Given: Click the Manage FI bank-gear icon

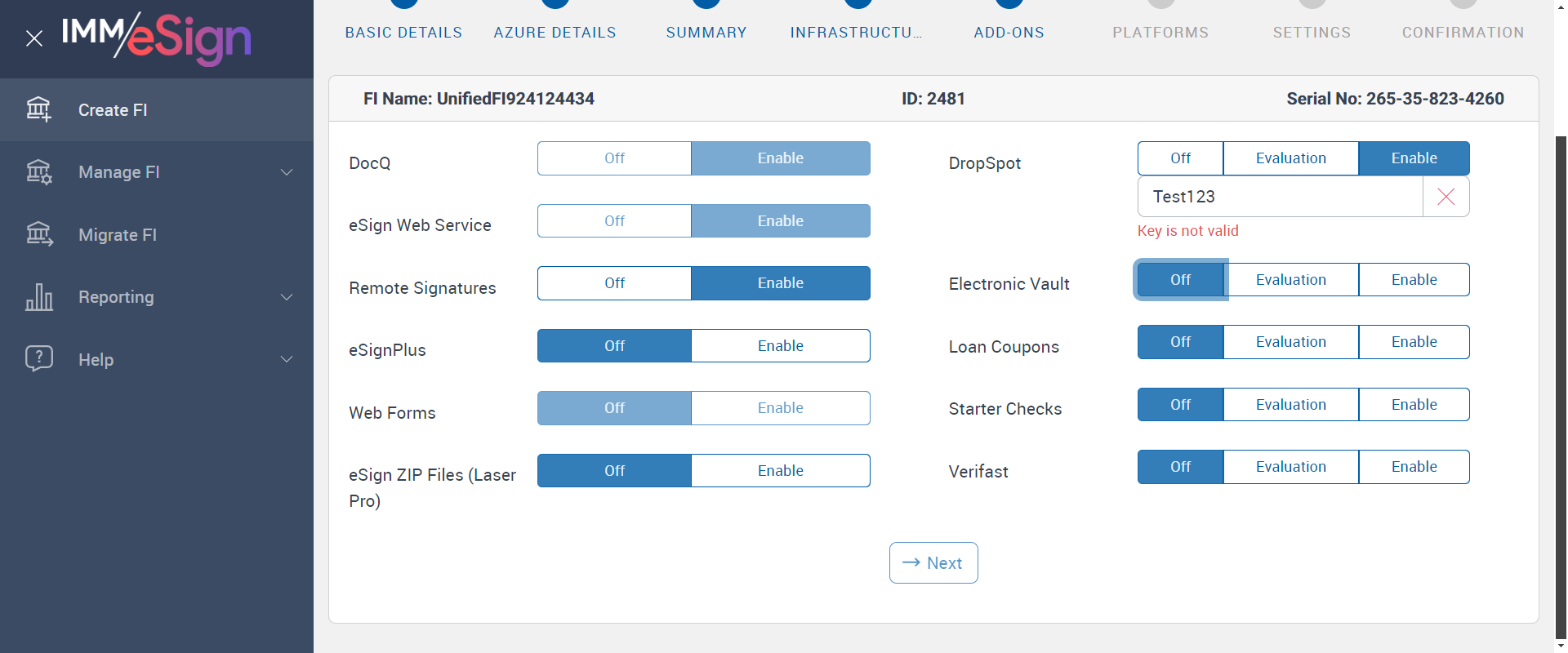Looking at the screenshot, I should pos(38,172).
